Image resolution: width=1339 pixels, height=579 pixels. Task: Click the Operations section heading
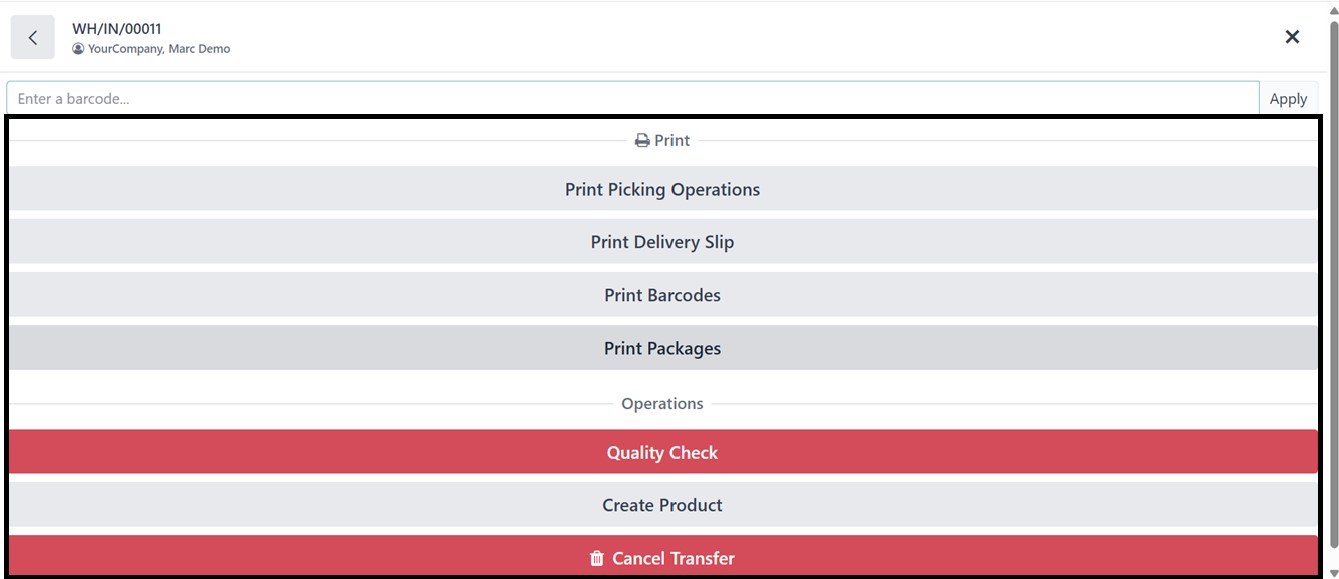tap(662, 404)
